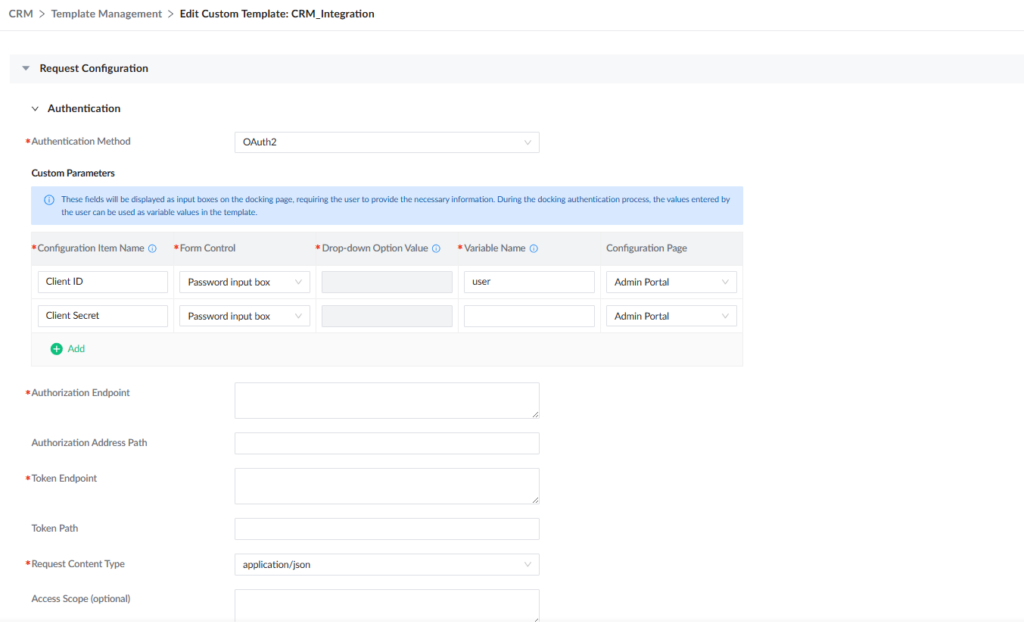Click the Variable Name field containing user

[x=529, y=282]
